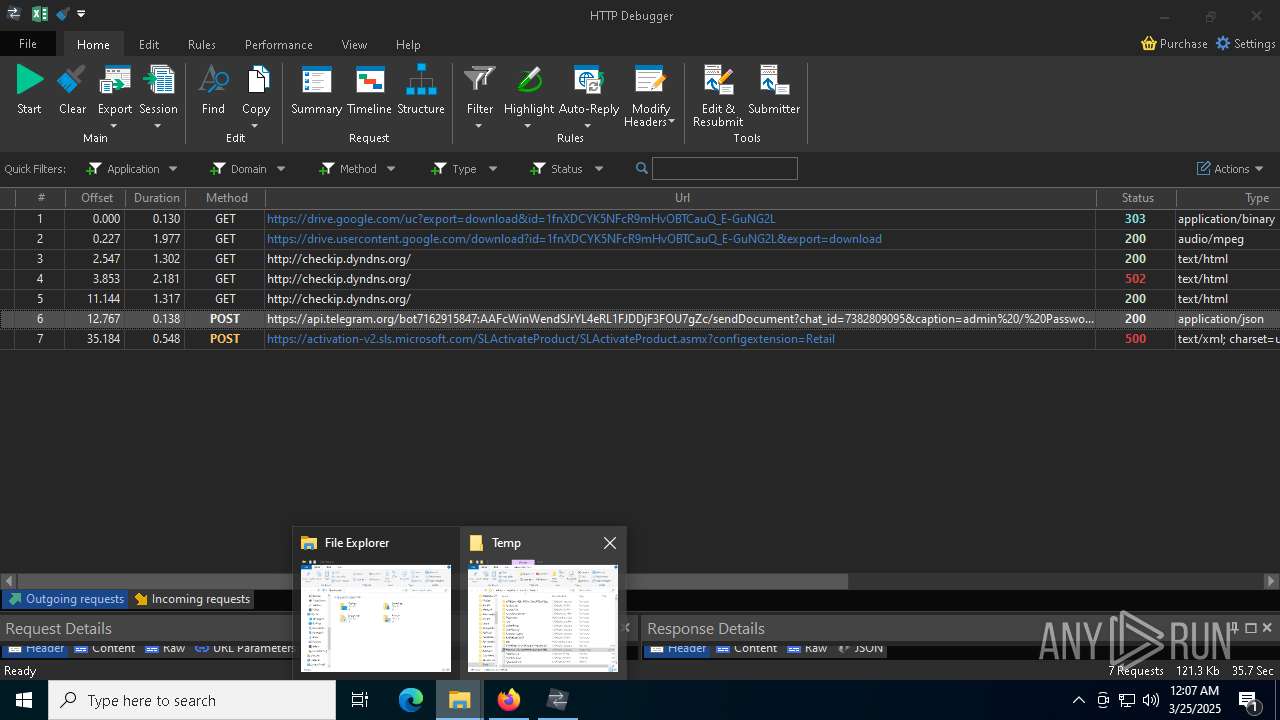The image size is (1280, 720).
Task: Click the quick filter search magnifier
Action: (x=642, y=169)
